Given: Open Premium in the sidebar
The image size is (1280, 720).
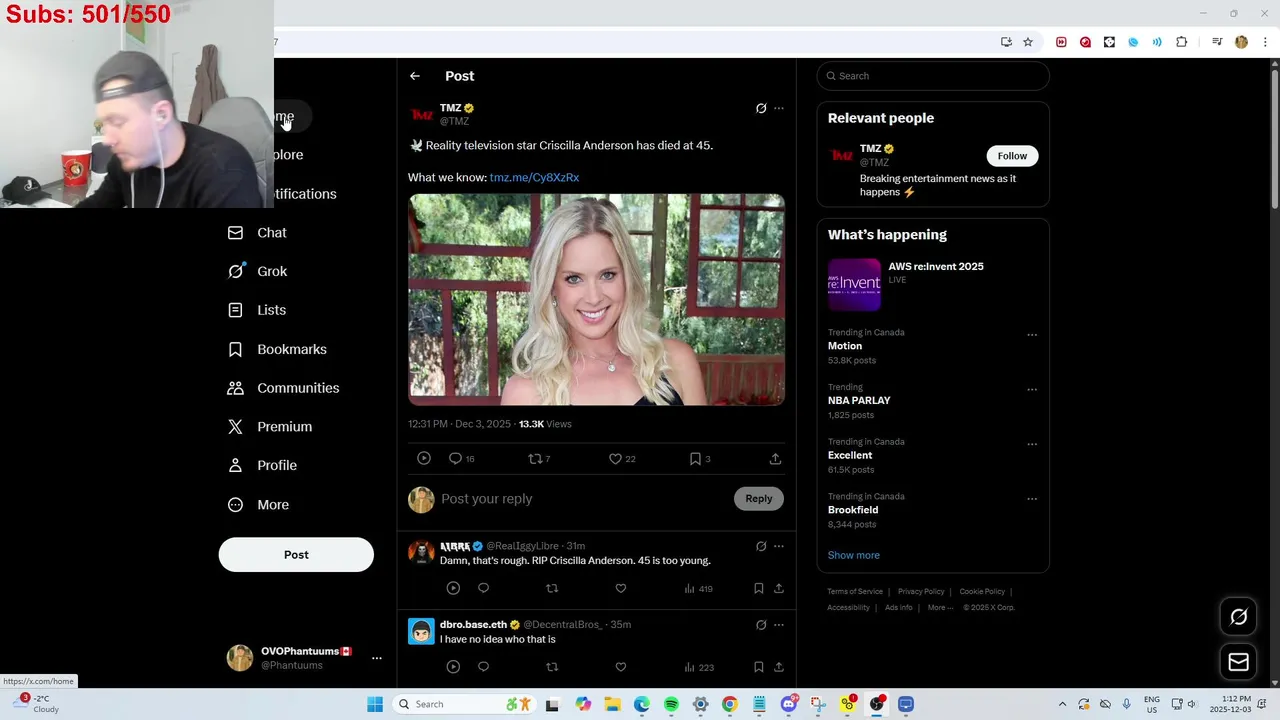Looking at the screenshot, I should point(270,426).
